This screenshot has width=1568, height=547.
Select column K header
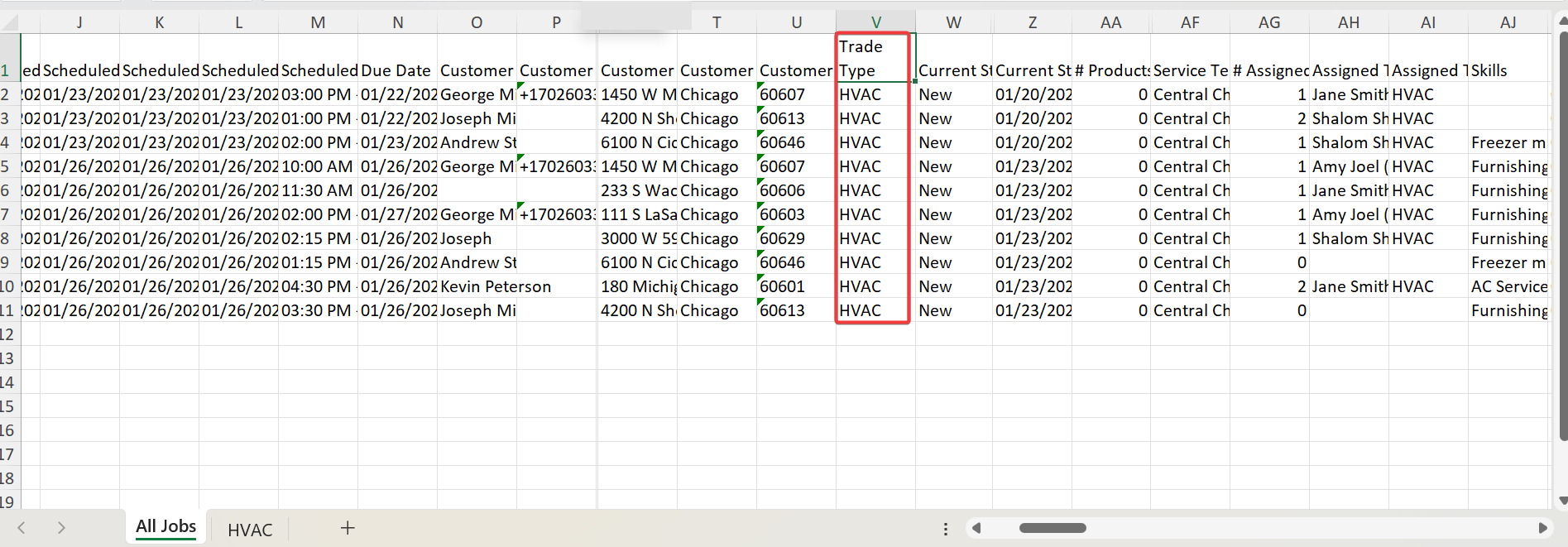(159, 22)
